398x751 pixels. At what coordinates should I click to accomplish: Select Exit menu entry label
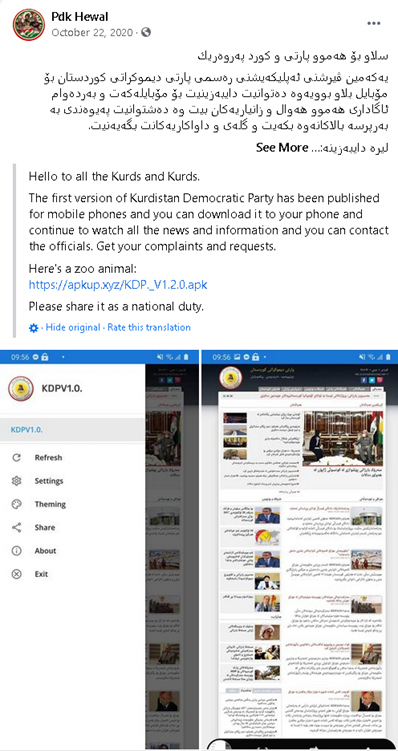(x=41, y=574)
